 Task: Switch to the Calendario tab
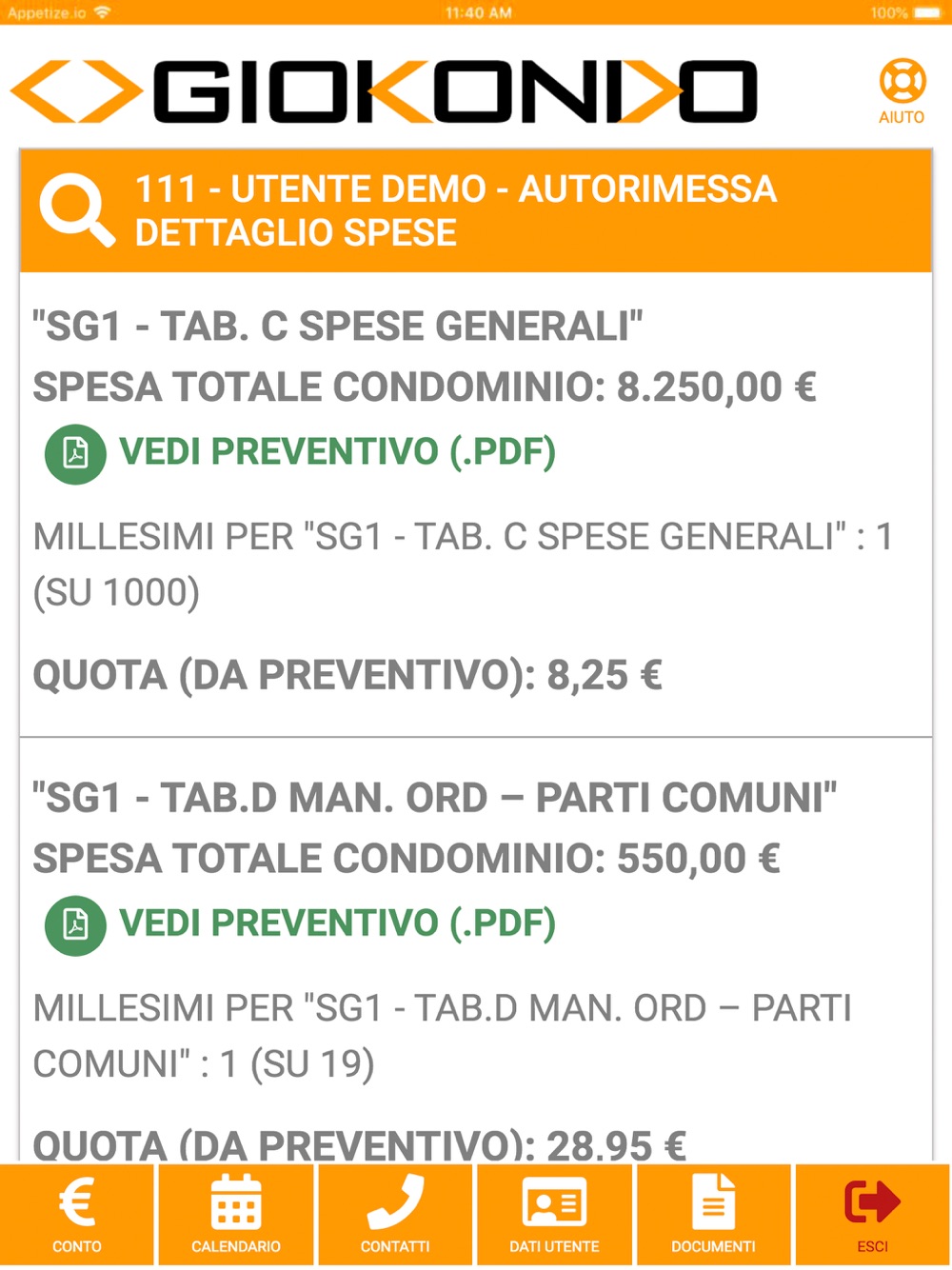(x=236, y=1214)
